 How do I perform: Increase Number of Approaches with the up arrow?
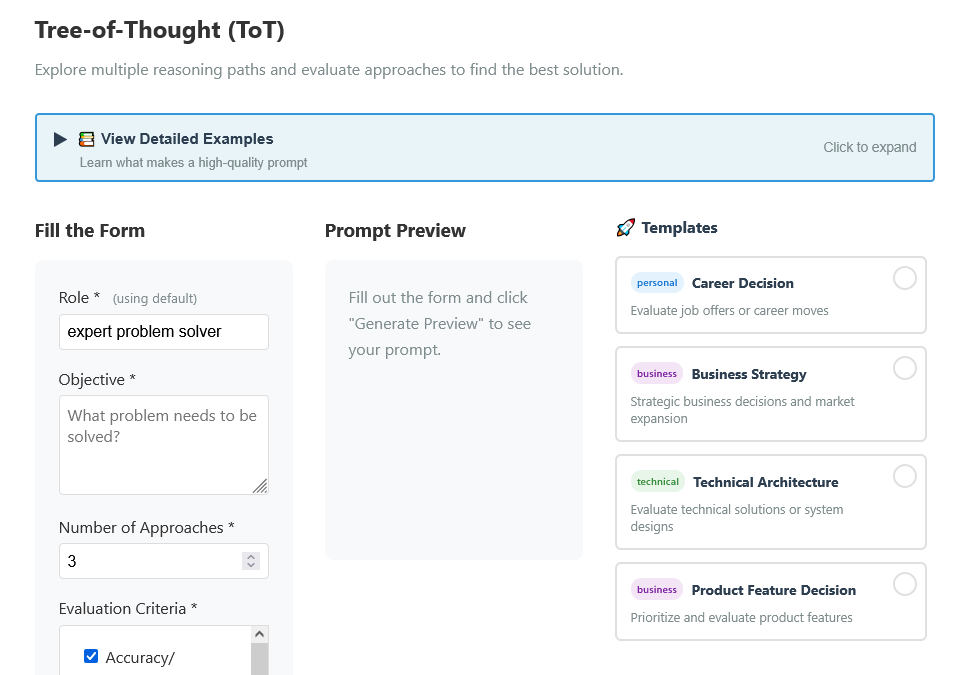250,555
